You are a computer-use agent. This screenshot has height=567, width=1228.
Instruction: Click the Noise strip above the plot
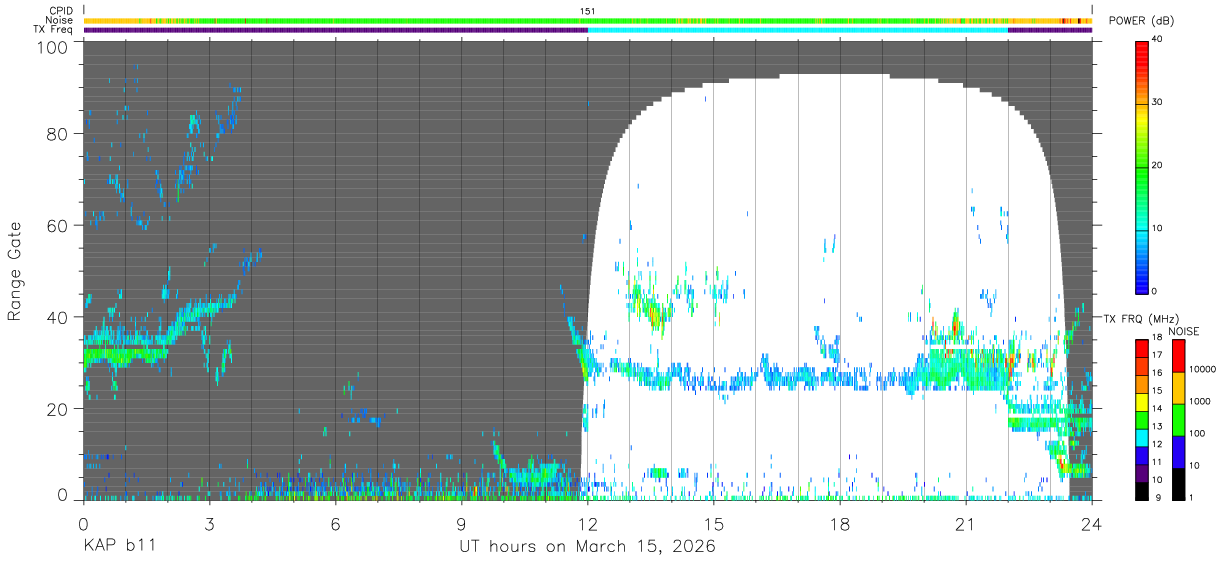coord(588,20)
